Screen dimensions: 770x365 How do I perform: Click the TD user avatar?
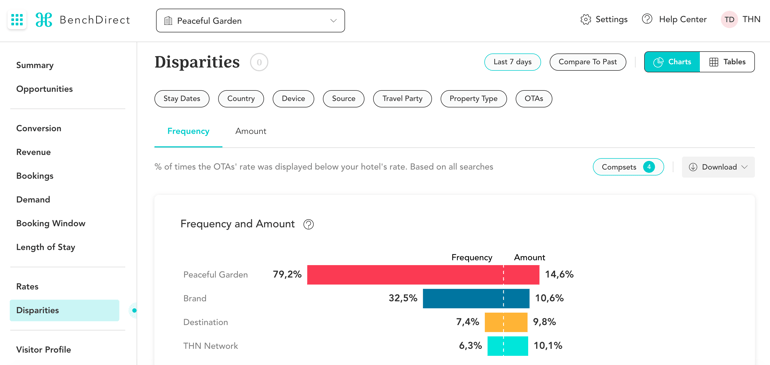click(x=729, y=20)
